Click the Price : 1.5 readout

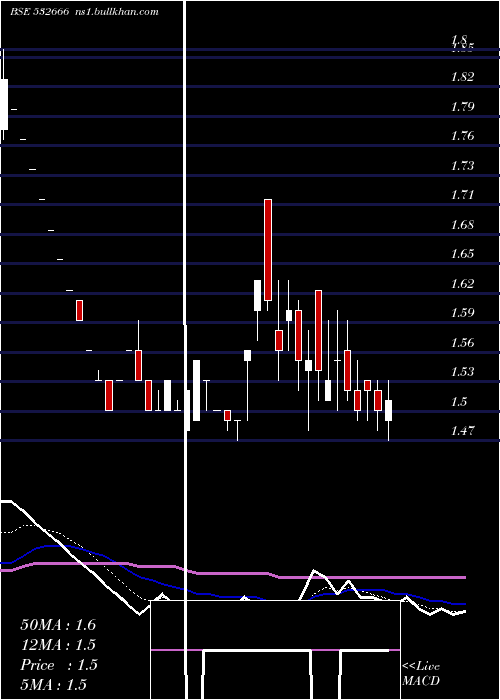[x=59, y=665]
